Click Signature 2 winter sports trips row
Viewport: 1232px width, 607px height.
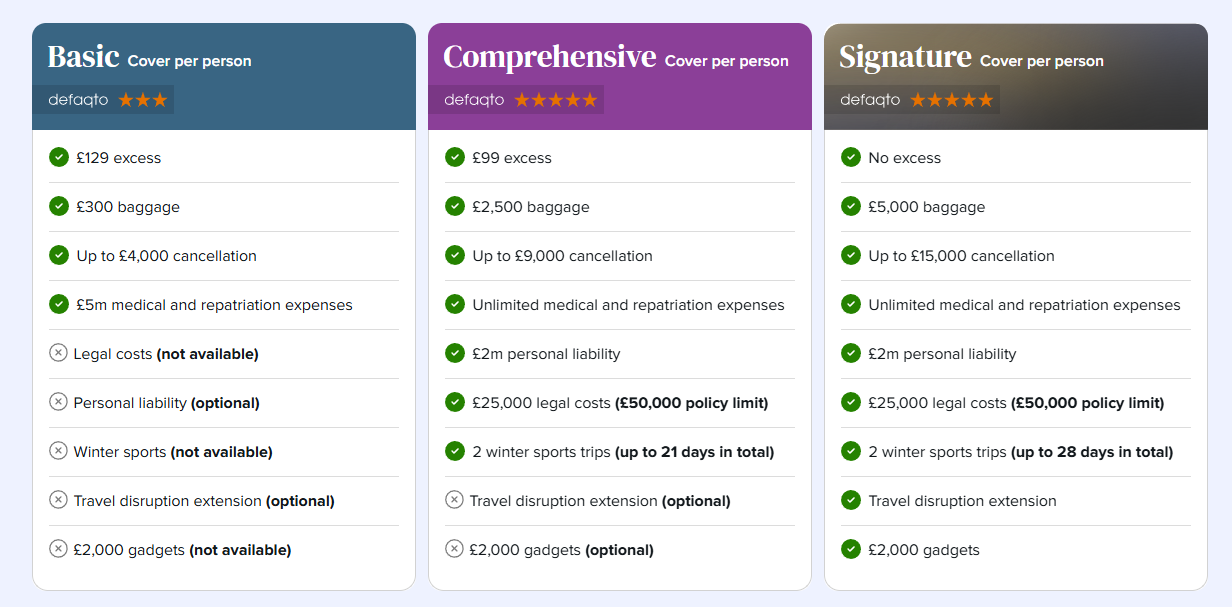pyautogui.click(x=1016, y=452)
